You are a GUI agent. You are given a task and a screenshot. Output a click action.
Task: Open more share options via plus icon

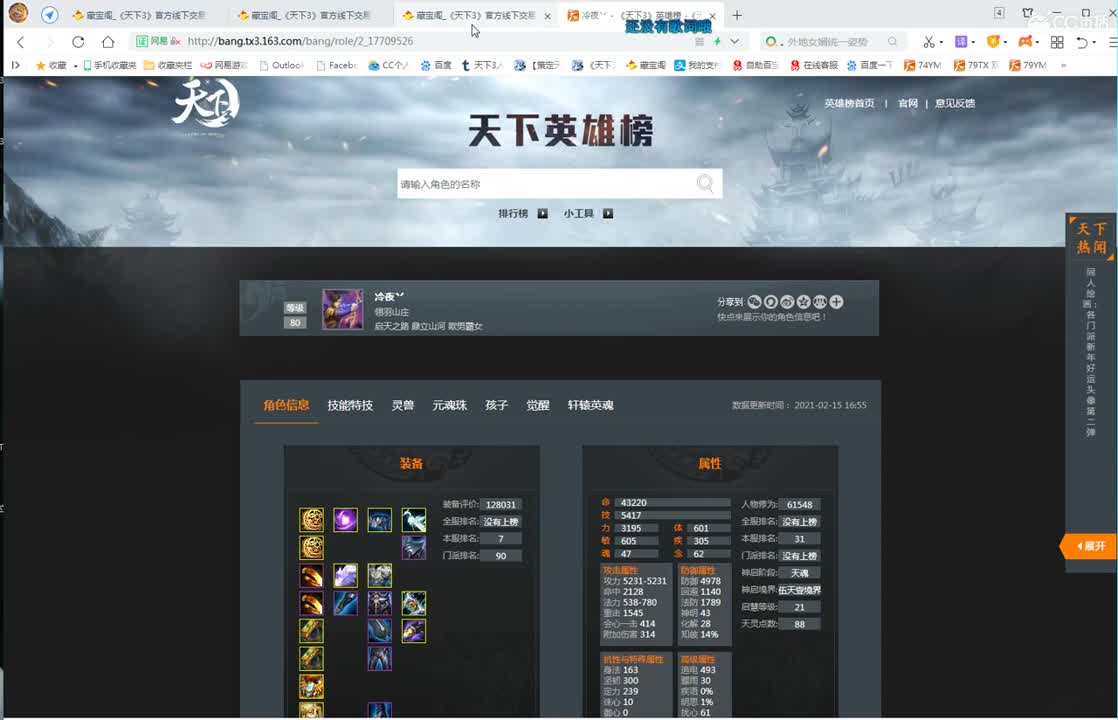point(837,302)
